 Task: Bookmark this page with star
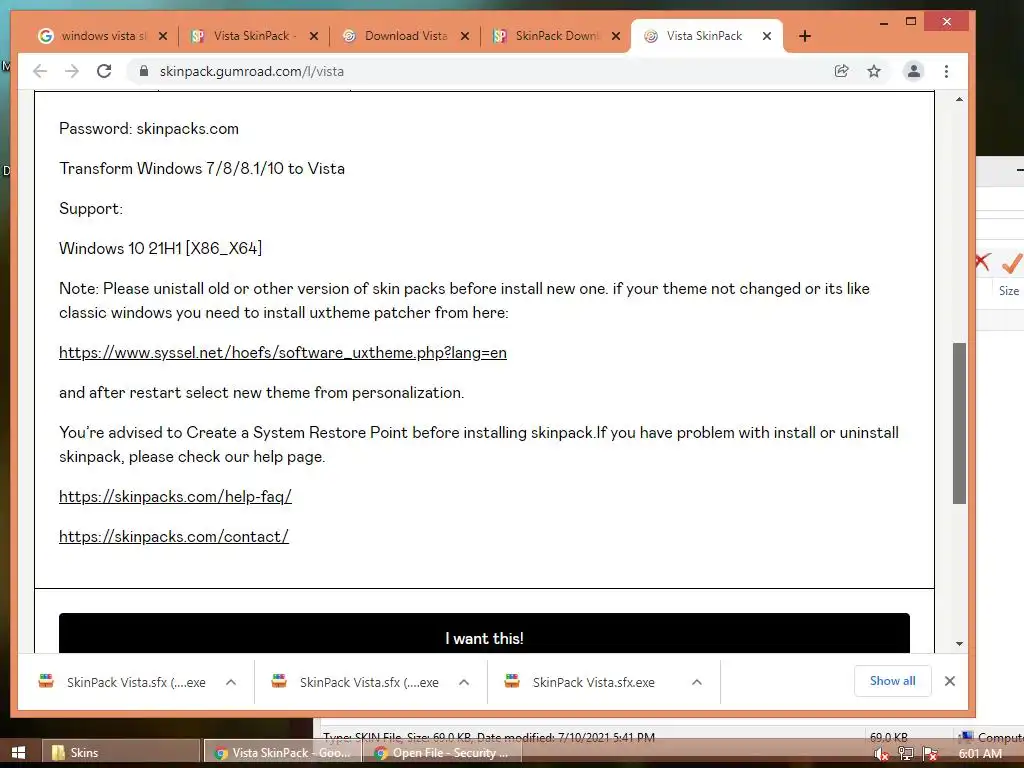(x=874, y=71)
